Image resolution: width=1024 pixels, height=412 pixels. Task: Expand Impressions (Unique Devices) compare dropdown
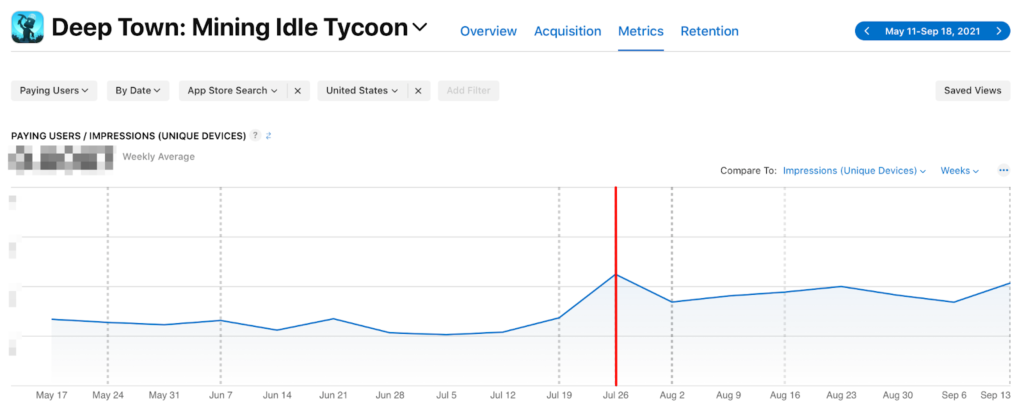(x=855, y=171)
